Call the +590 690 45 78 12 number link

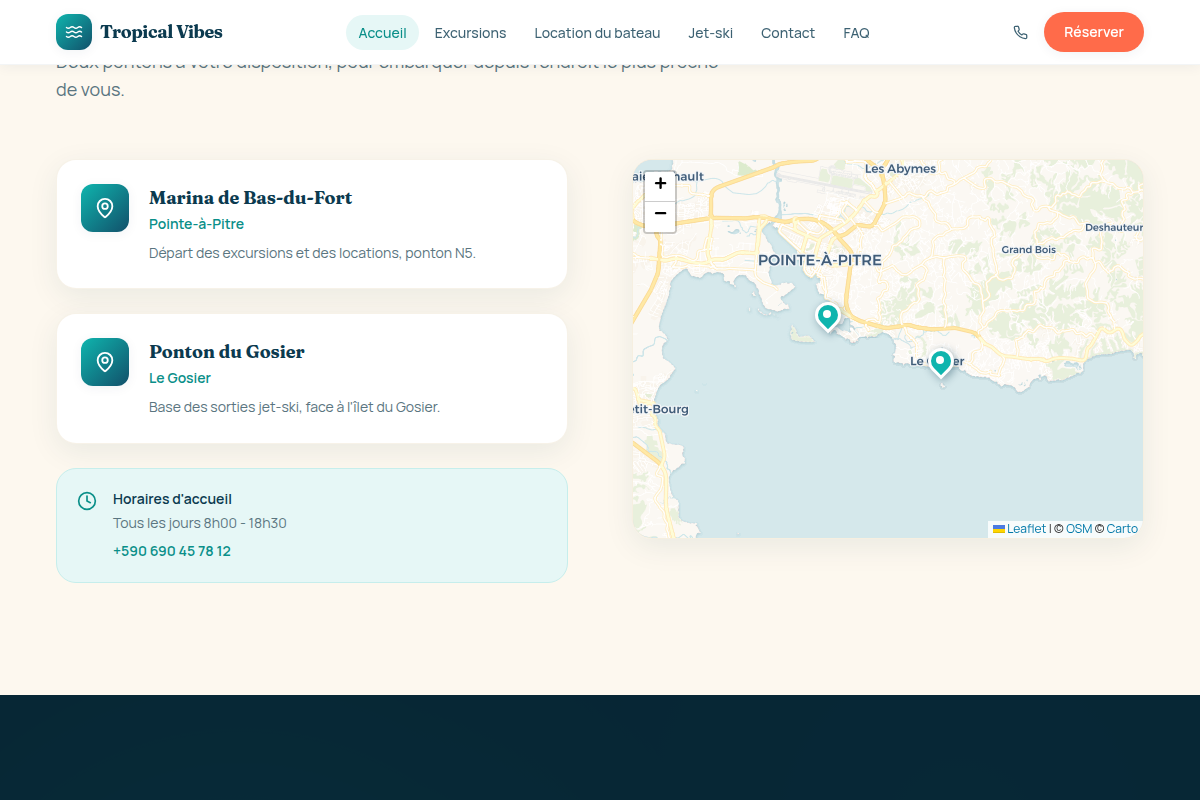click(x=172, y=551)
